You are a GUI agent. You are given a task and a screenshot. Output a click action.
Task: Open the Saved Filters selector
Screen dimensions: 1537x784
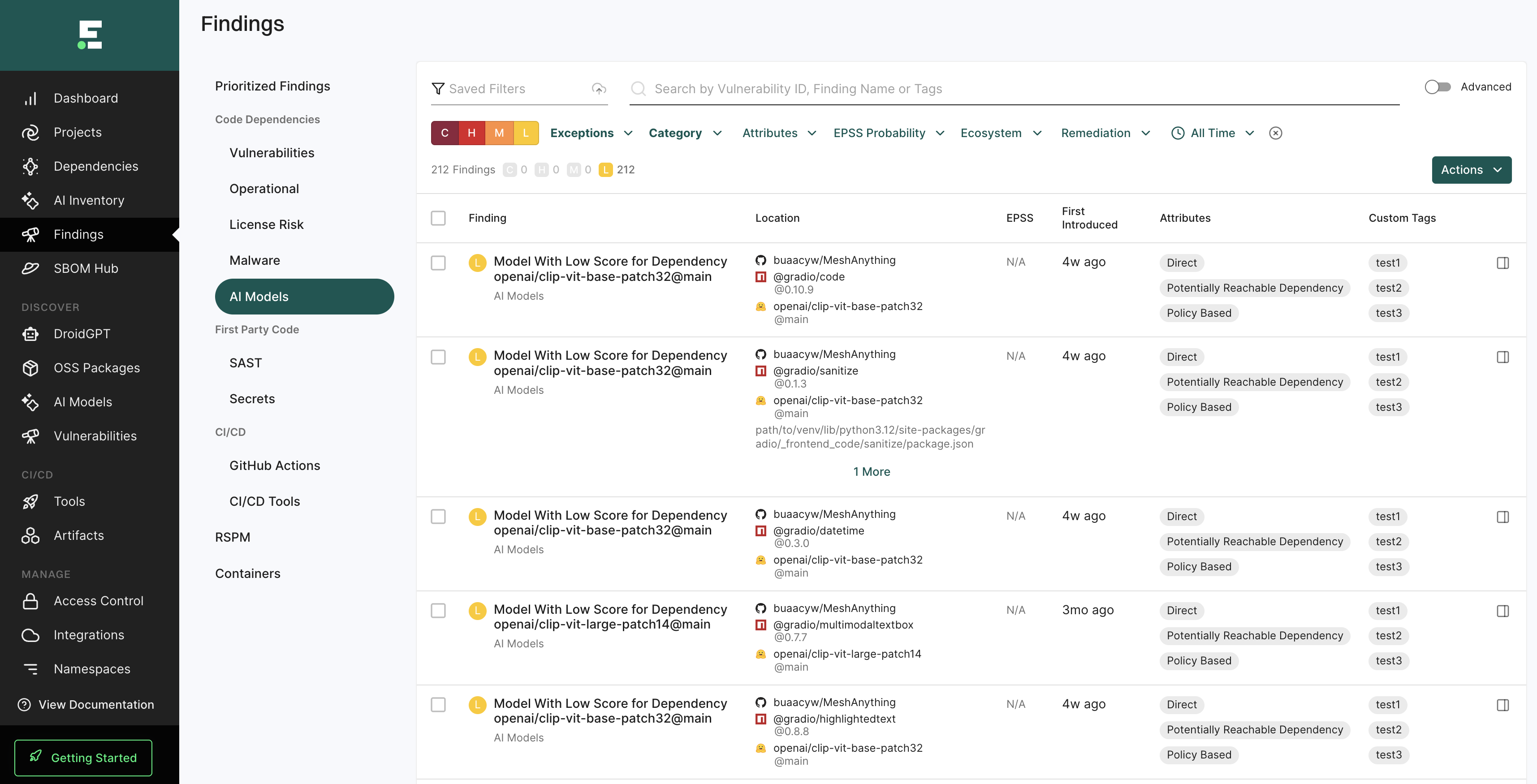[519, 89]
